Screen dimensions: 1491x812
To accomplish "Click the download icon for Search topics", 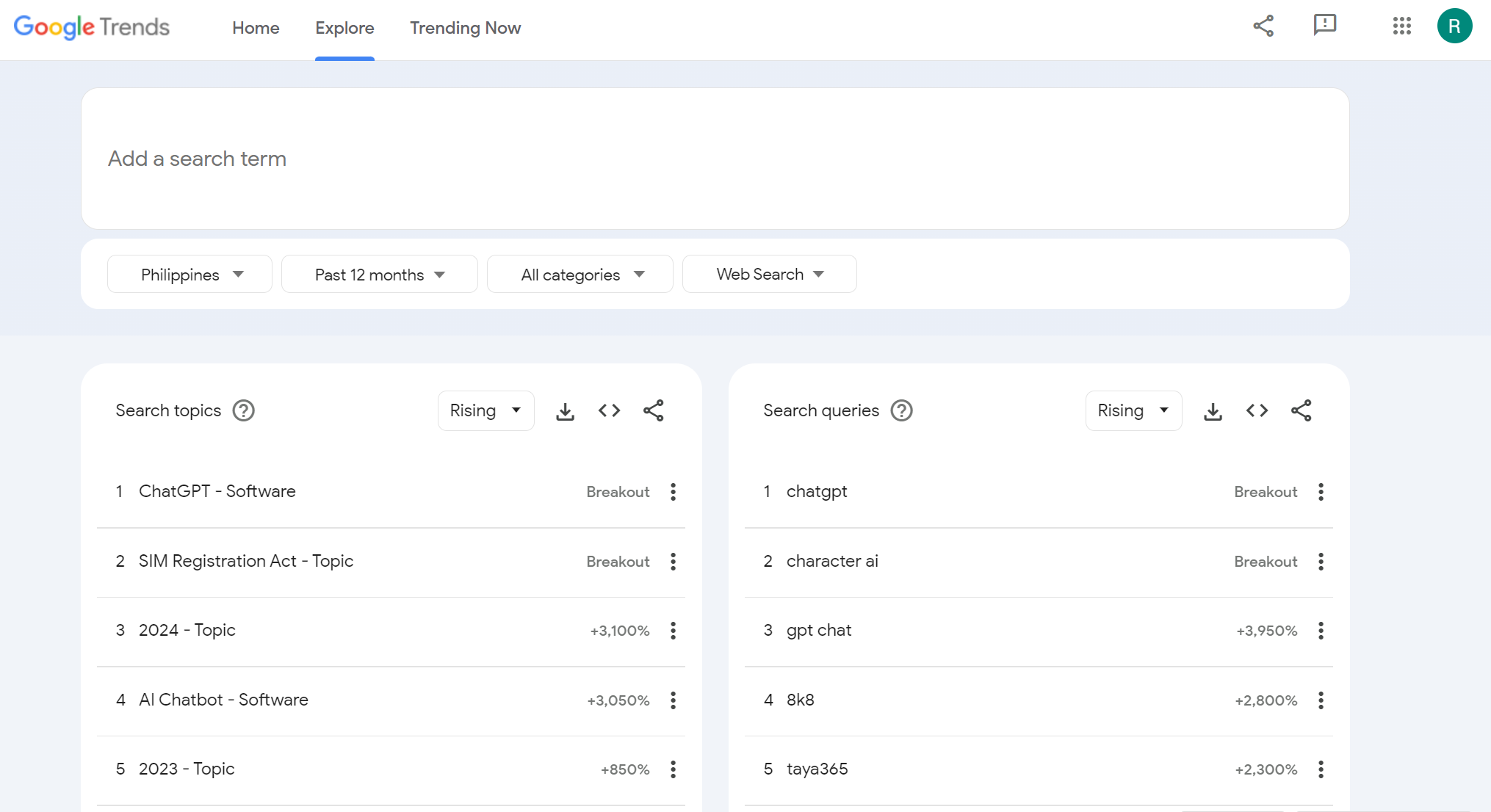I will [x=565, y=411].
